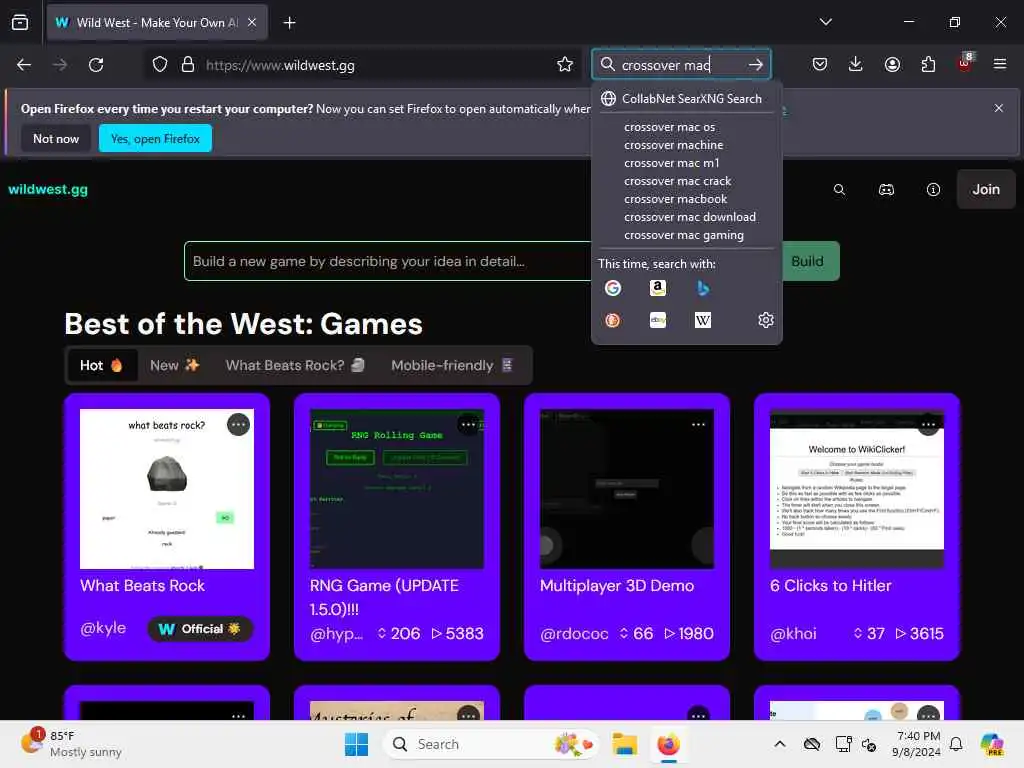Go to wildwest.gg home logo
The image size is (1024, 768).
point(48,189)
